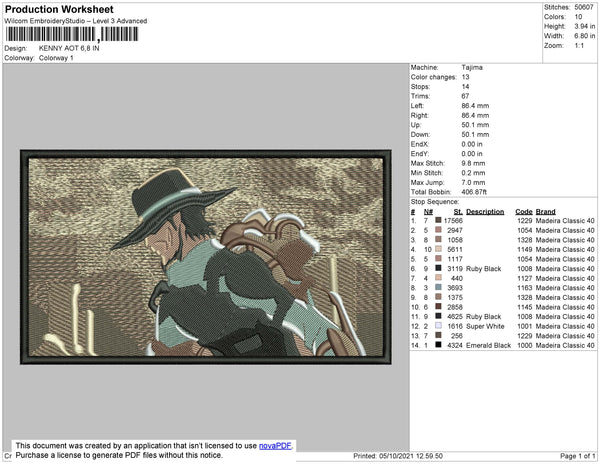The height and width of the screenshot is (464, 600).
Task: Select color swatch in stop sequence row 3
Action: [x=438, y=240]
